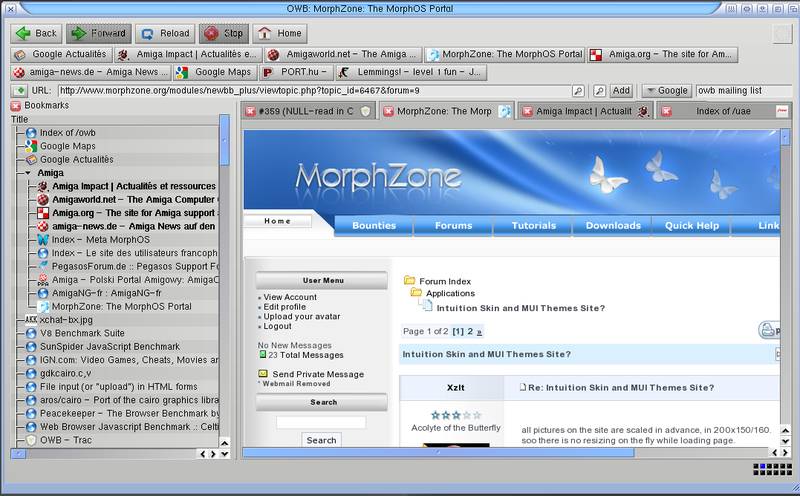800x496 pixels.
Task: Open Google Actualités quick link
Action: (x=62, y=54)
